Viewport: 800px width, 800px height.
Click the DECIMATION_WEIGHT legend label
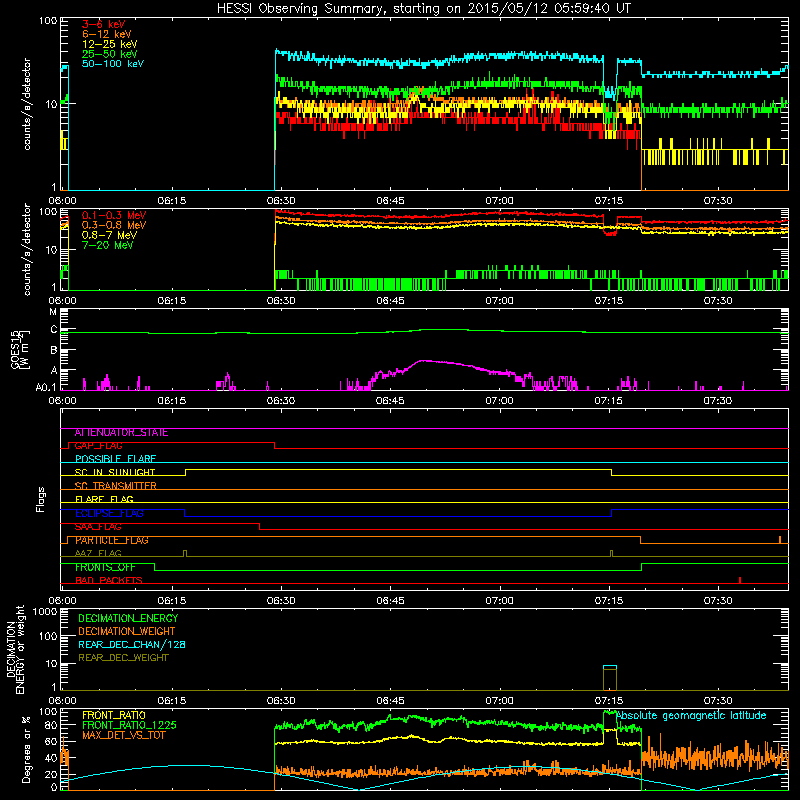(127, 631)
